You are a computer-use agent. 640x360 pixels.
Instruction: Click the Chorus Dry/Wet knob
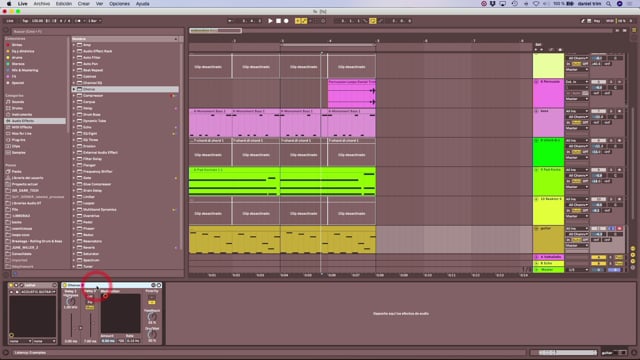point(152,335)
